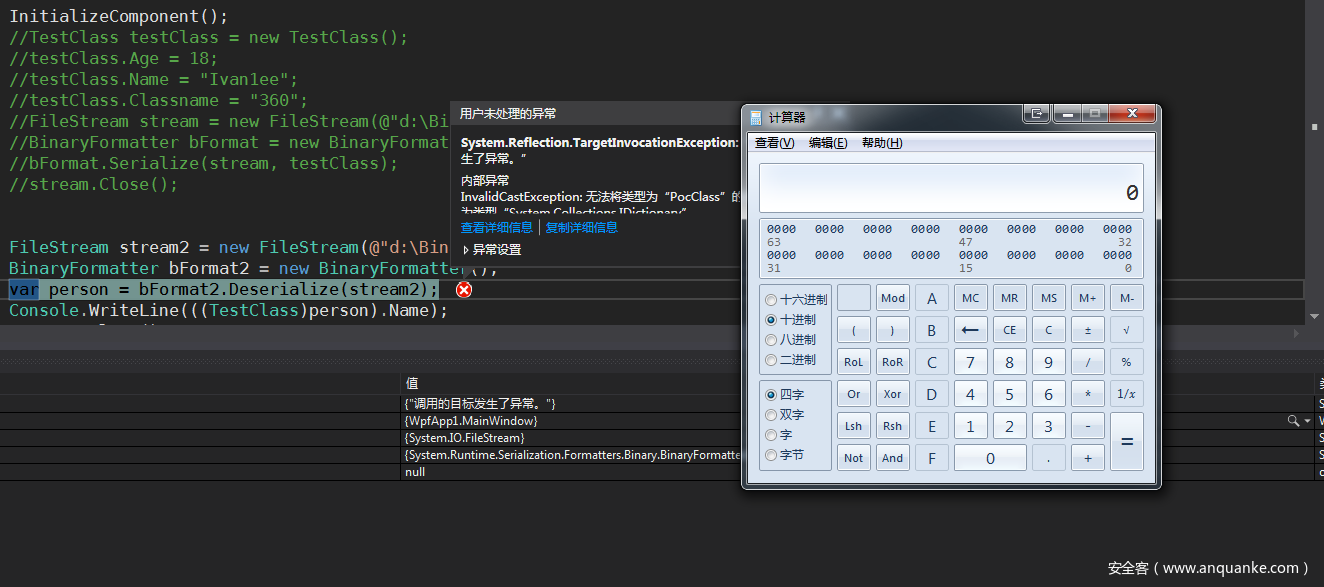Viewport: 1324px width, 587px height.
Task: Expand the 异常设置 section
Action: tap(466, 250)
